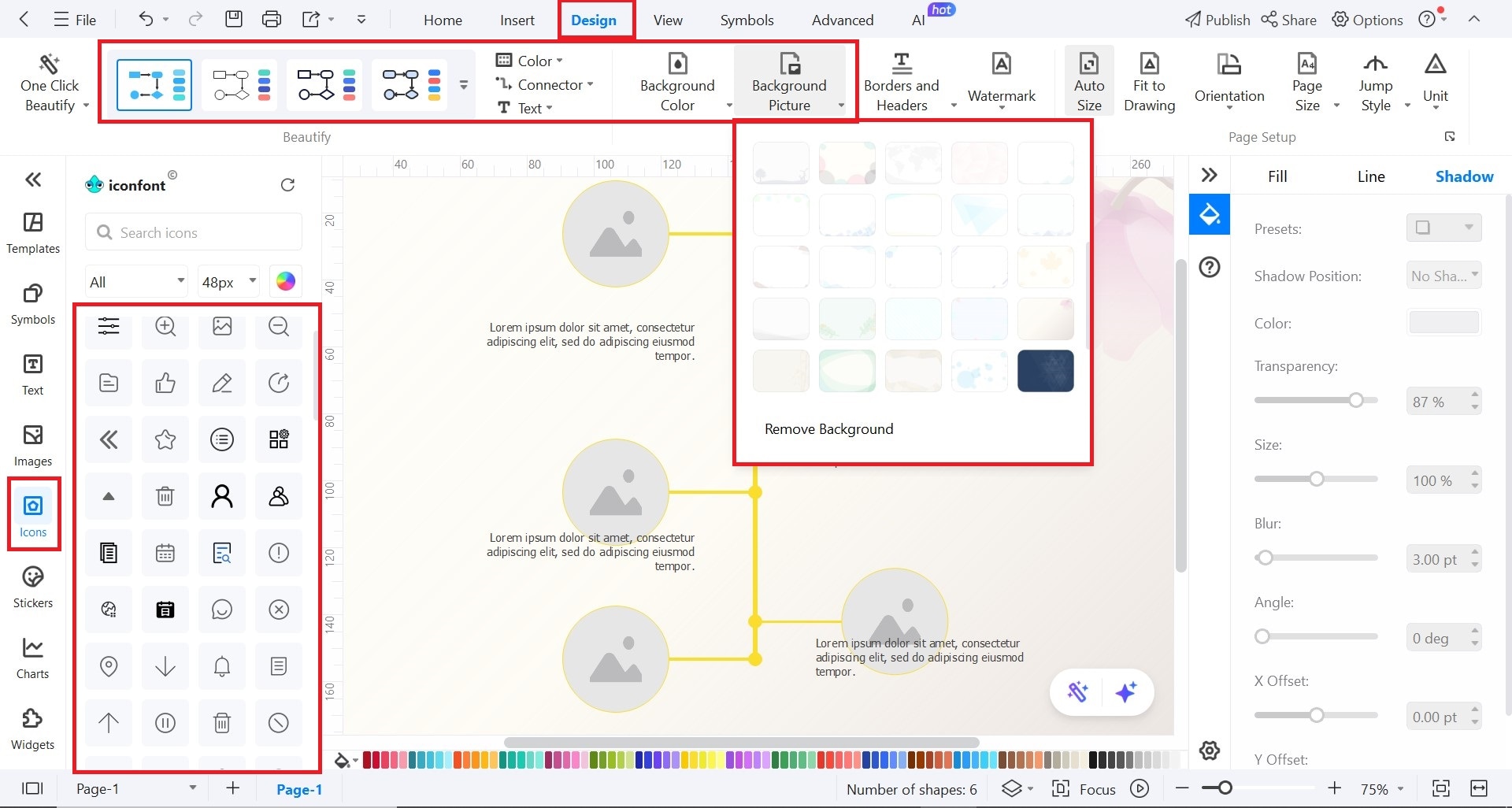
Task: Open the help icon in right panel
Action: 1210,267
